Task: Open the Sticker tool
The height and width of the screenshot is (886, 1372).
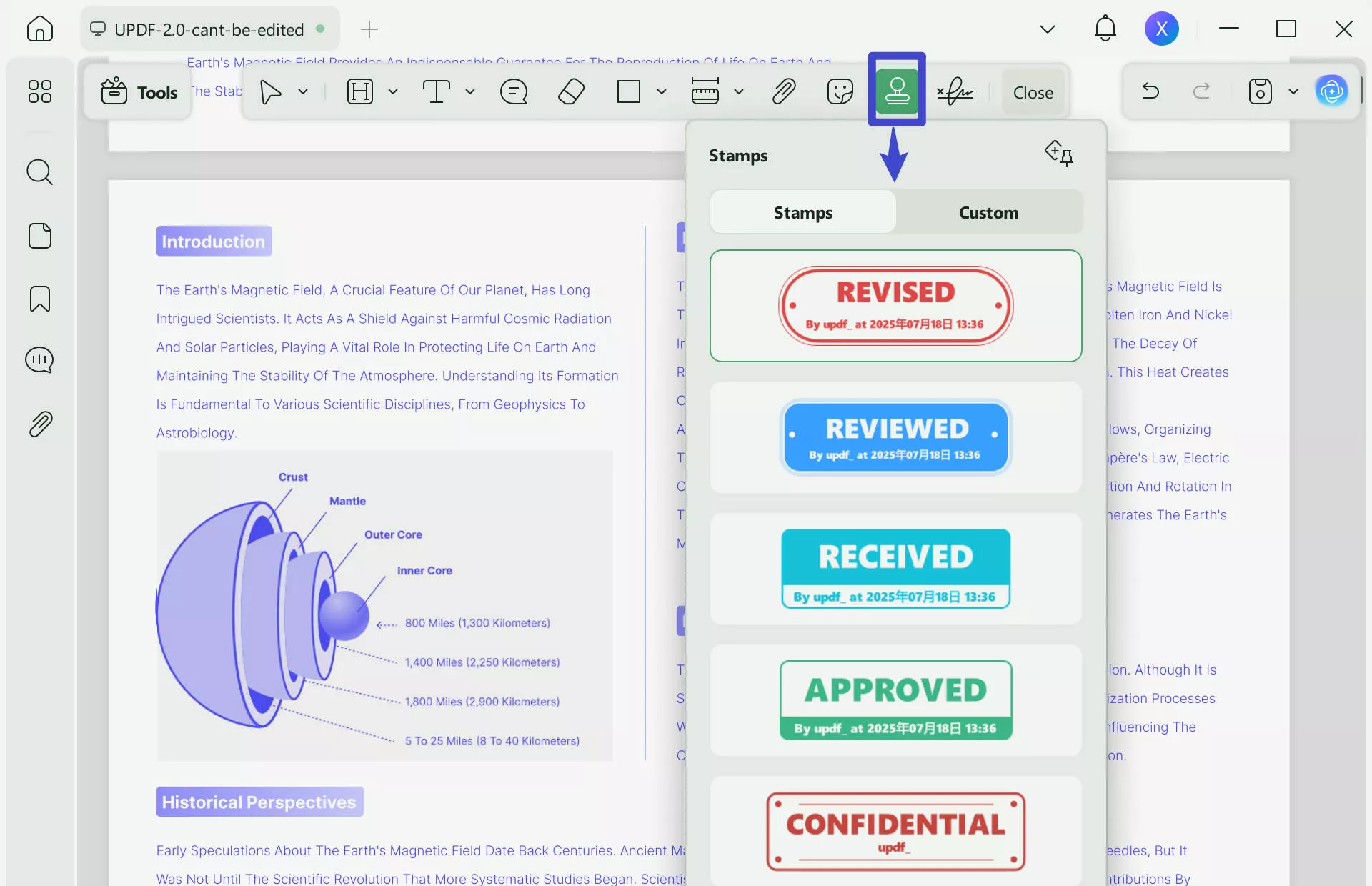Action: click(840, 91)
